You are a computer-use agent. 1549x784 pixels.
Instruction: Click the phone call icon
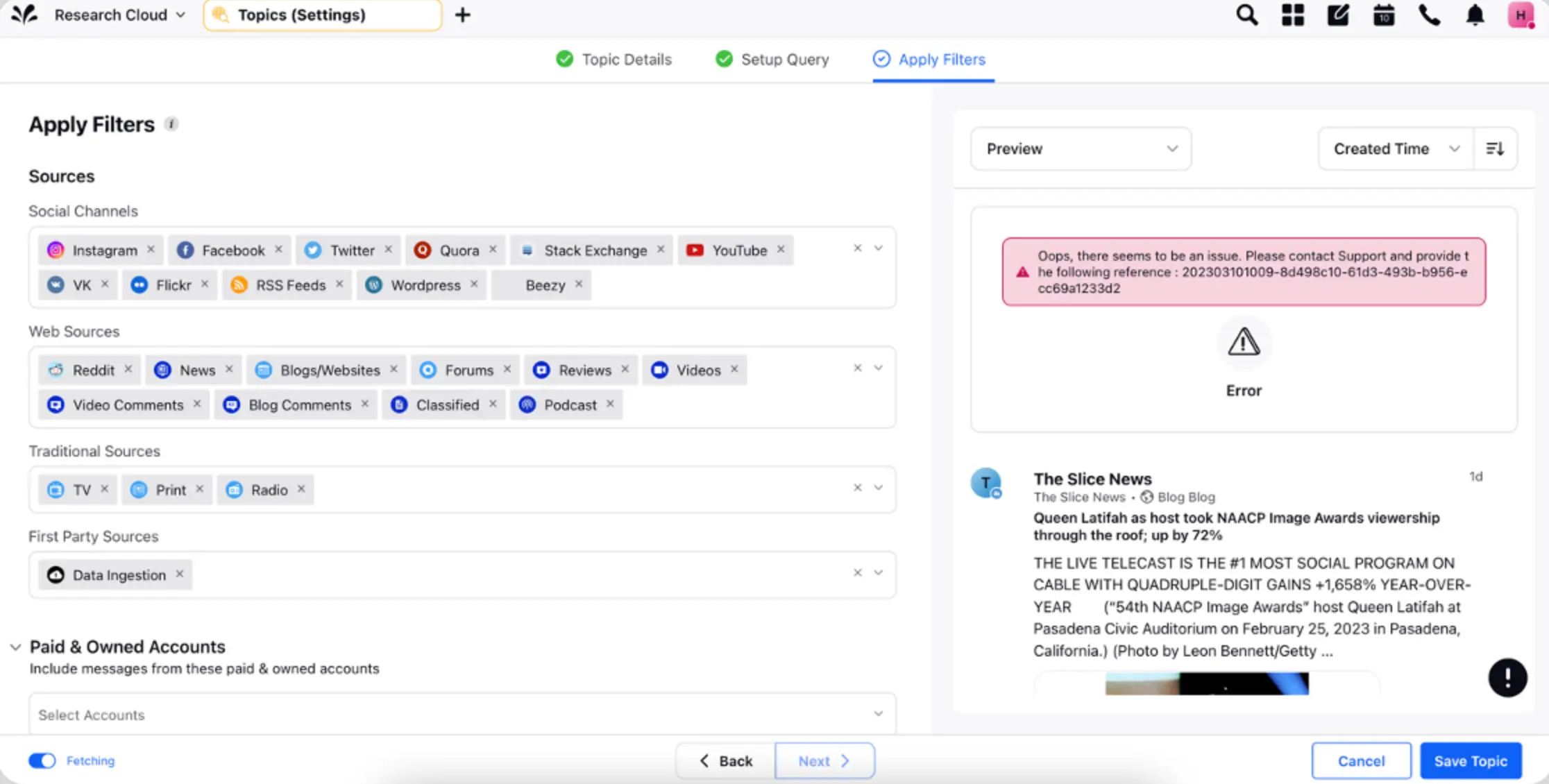[1430, 15]
